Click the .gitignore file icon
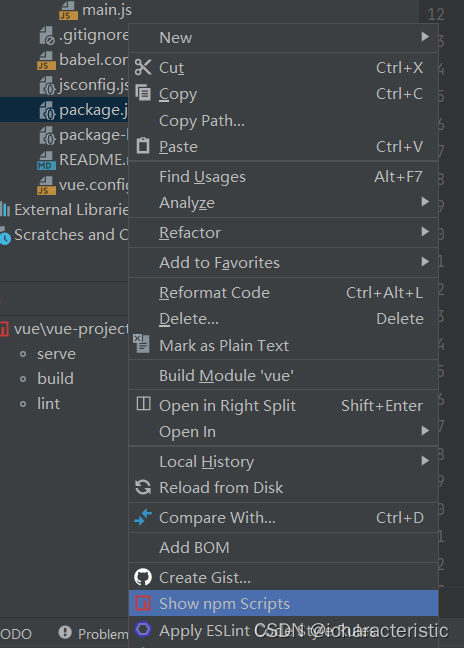 47,36
